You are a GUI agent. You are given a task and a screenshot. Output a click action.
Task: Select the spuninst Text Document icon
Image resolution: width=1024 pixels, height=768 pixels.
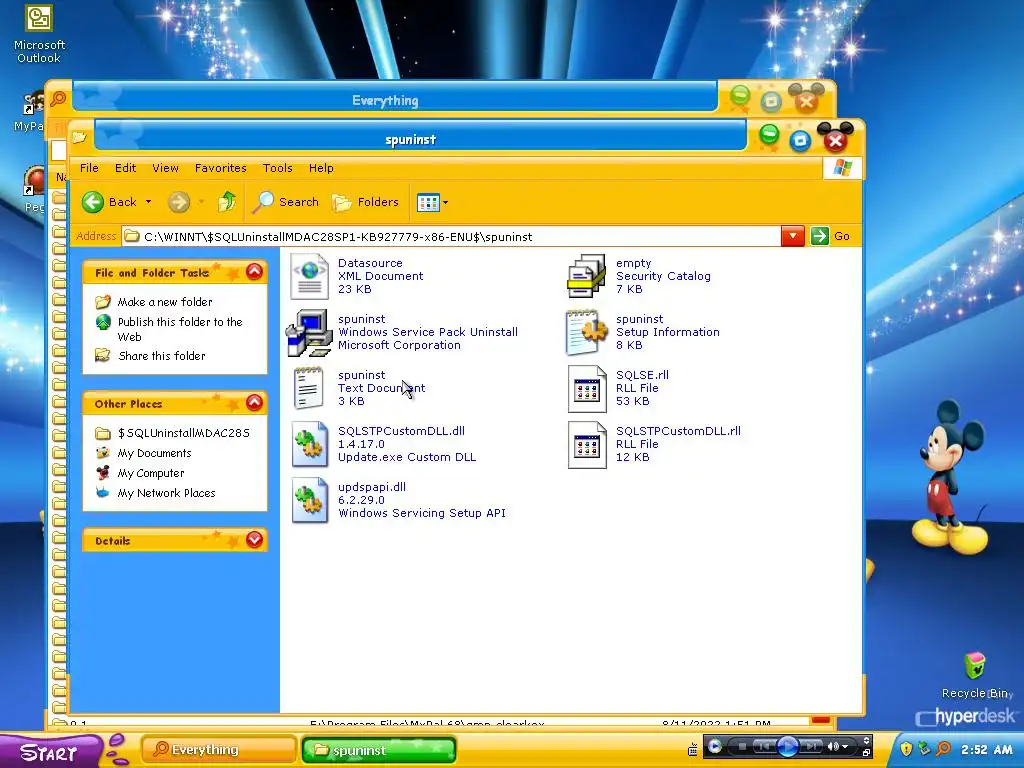click(309, 389)
